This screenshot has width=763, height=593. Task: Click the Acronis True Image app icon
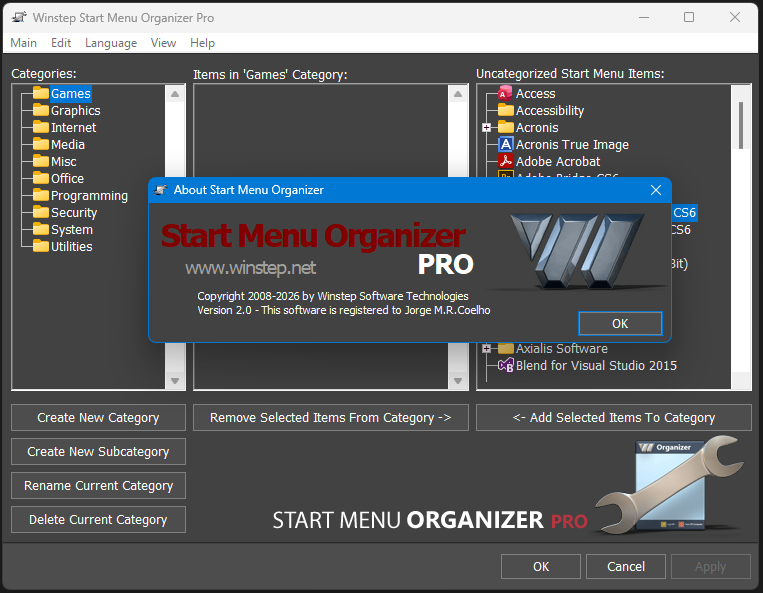(x=505, y=145)
